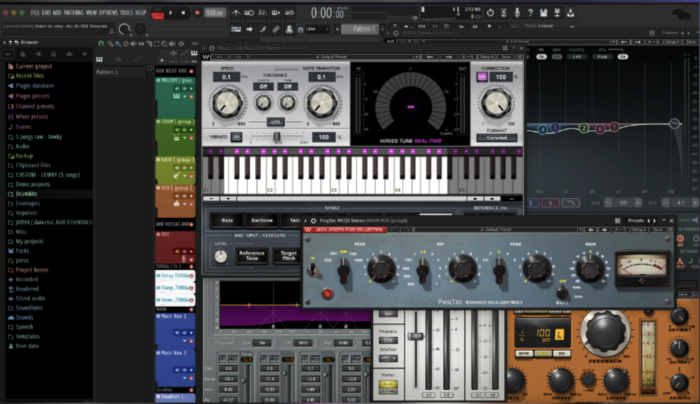
Task: Click the save project floppy disk icon
Action: tap(543, 13)
